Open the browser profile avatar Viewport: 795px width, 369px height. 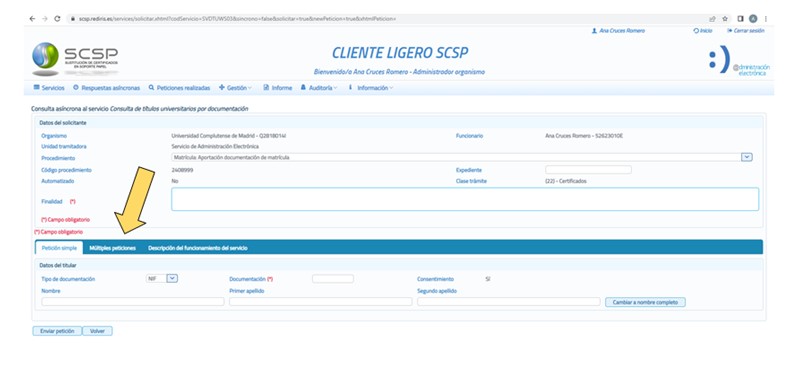point(753,19)
